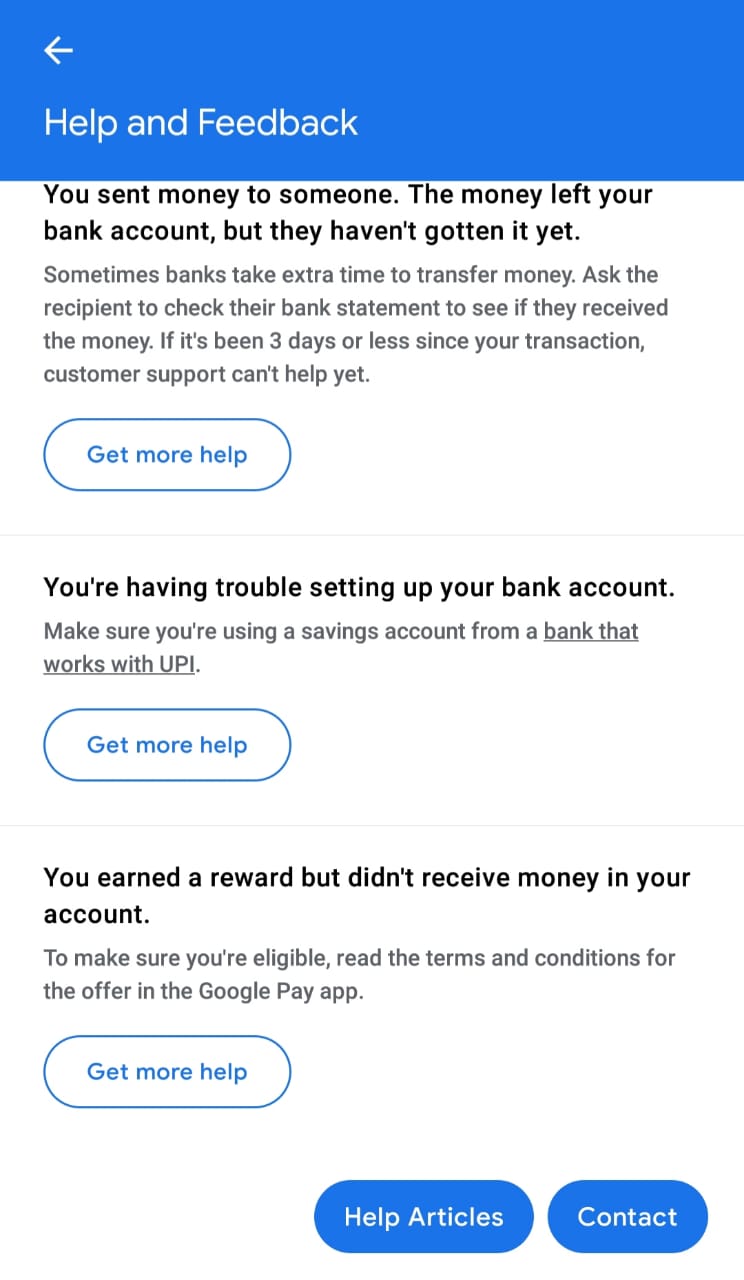Tap the back arrow in the header

(58, 50)
